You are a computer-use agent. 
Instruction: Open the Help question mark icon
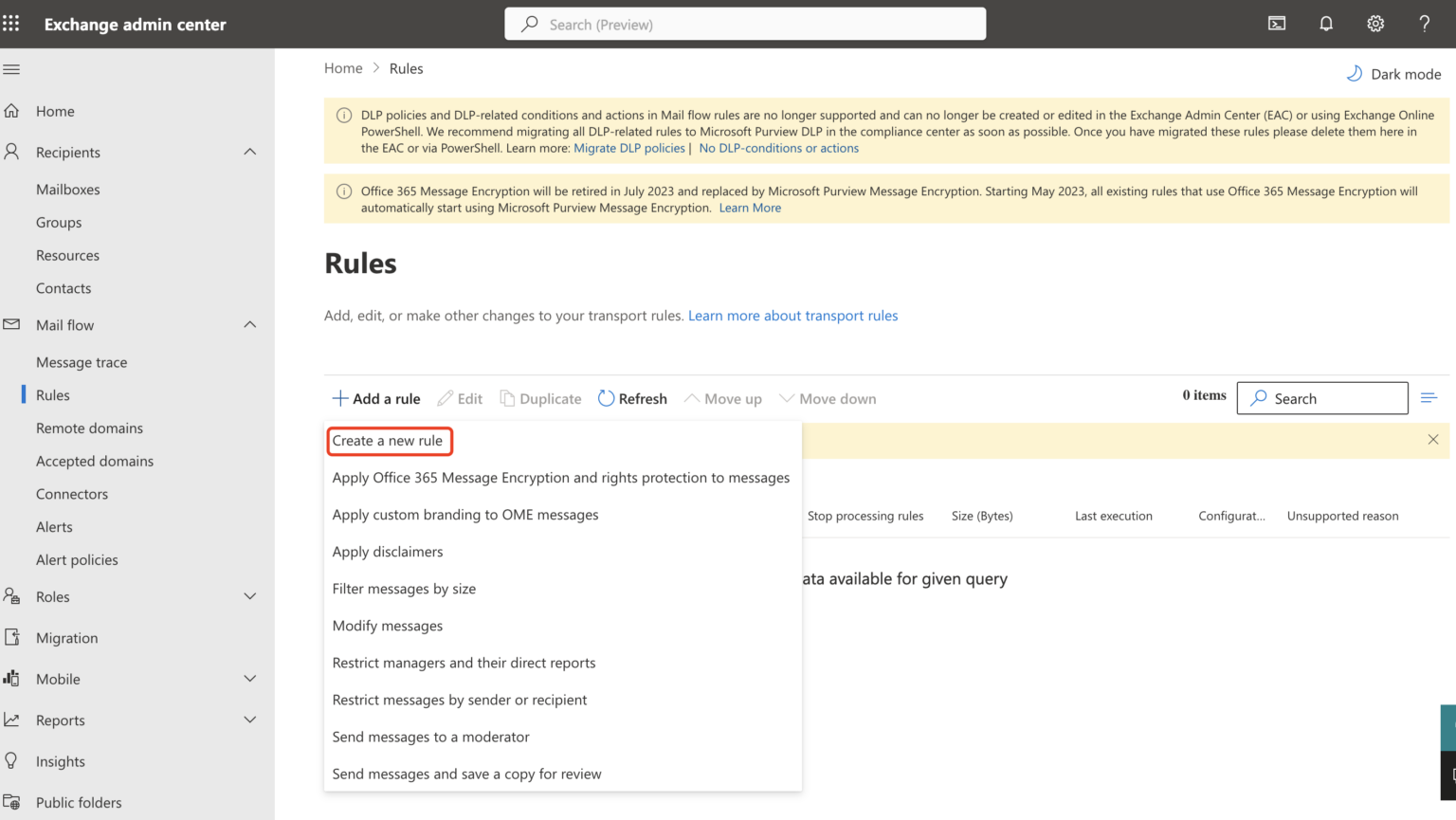pyautogui.click(x=1425, y=23)
